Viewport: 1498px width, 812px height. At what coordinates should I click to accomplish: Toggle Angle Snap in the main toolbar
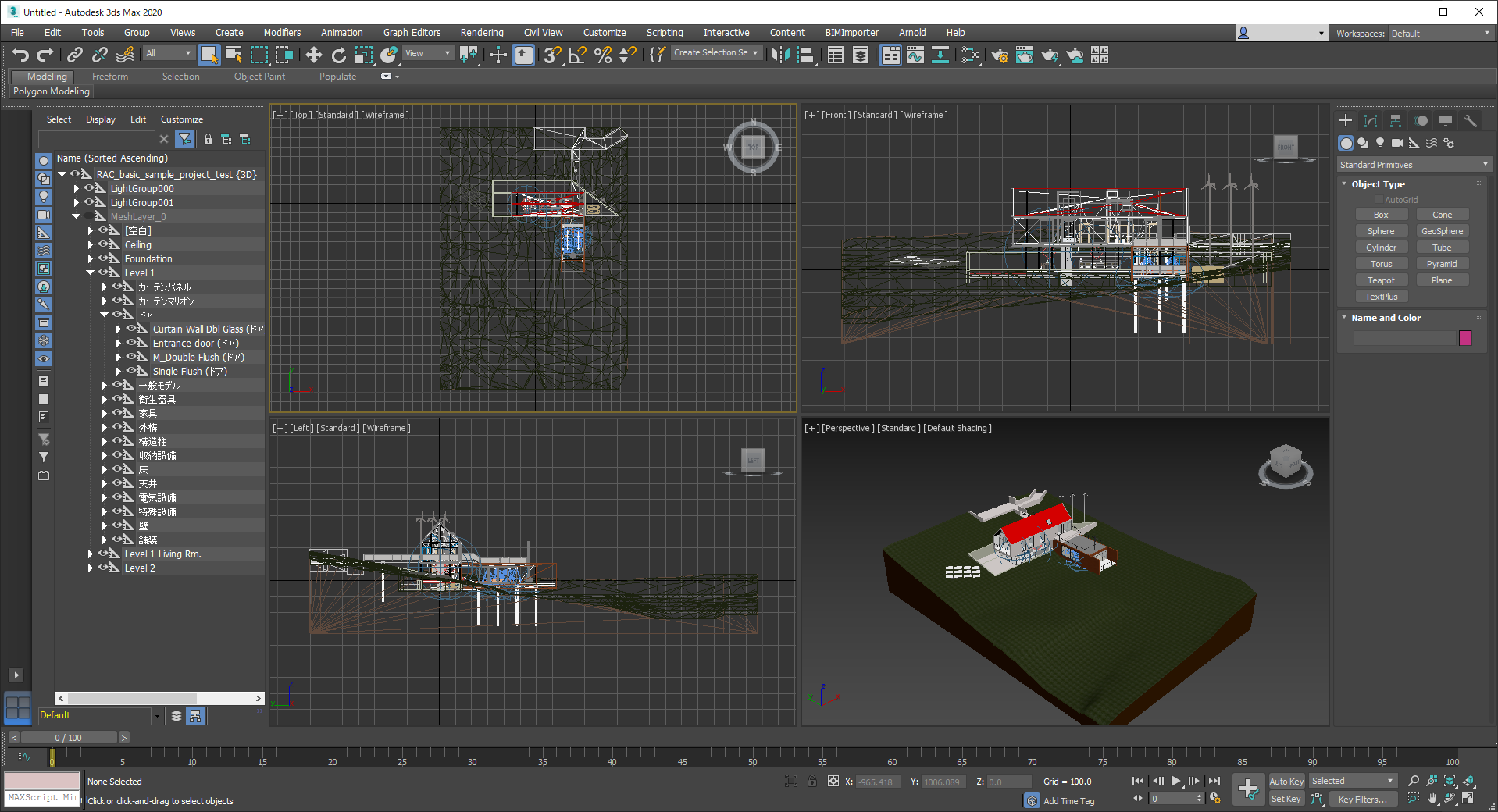click(x=578, y=55)
